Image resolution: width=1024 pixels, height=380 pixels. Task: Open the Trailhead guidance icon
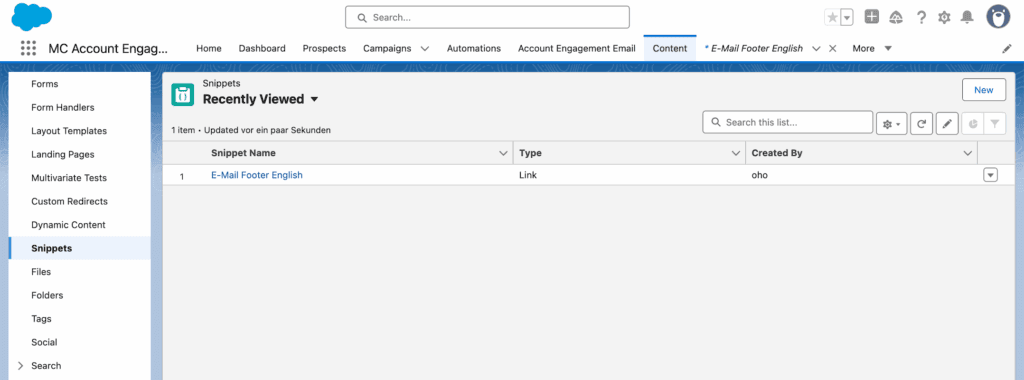pyautogui.click(x=896, y=18)
